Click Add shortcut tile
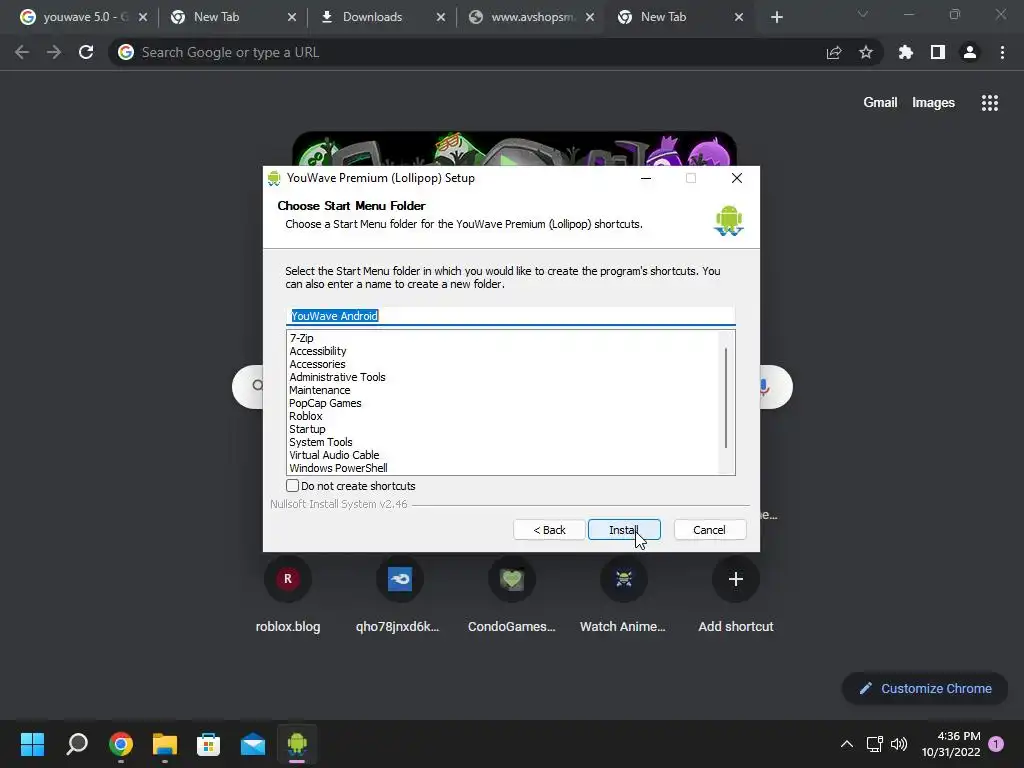Image resolution: width=1024 pixels, height=768 pixels. (x=736, y=596)
